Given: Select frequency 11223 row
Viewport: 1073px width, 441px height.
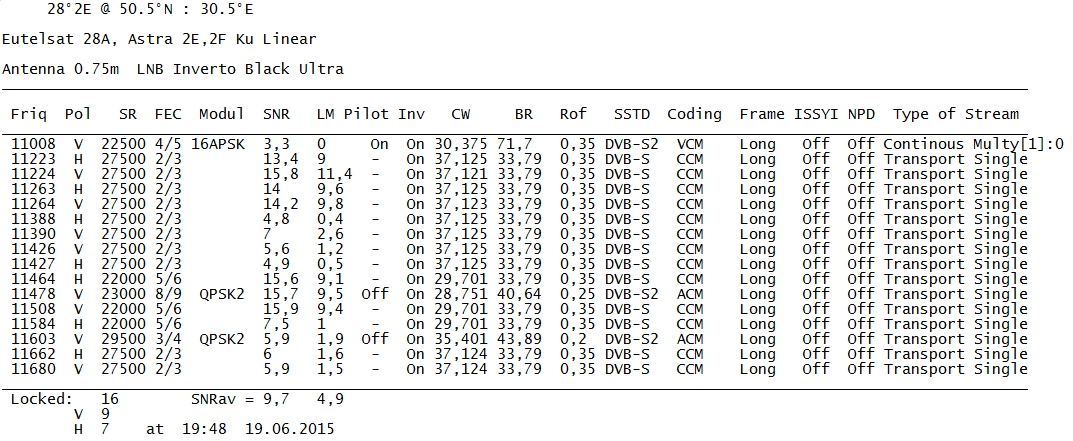Looking at the screenshot, I should [519, 160].
